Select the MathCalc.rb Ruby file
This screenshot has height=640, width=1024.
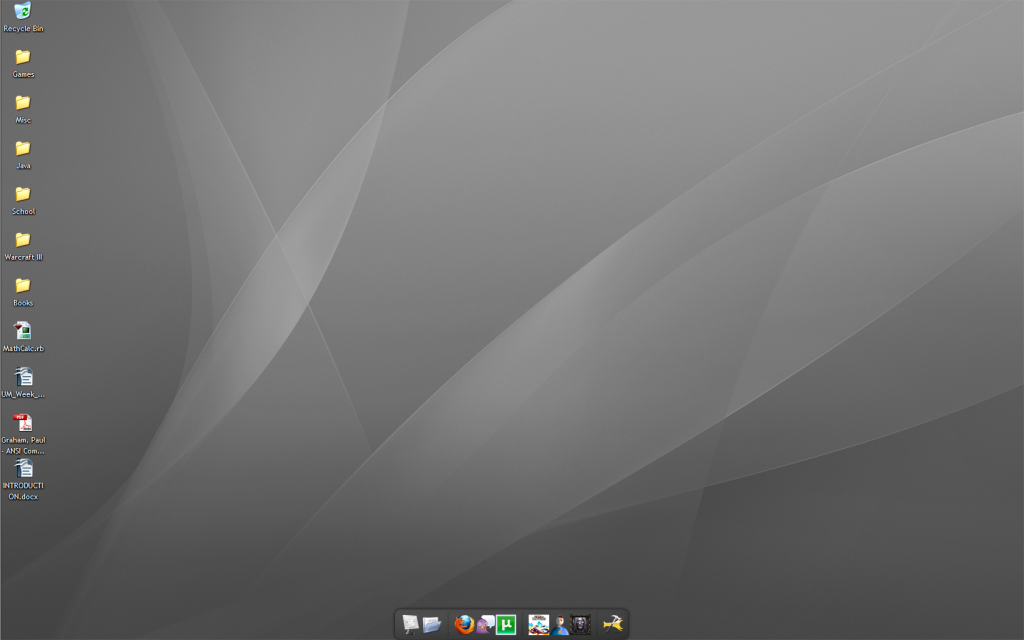point(23,337)
